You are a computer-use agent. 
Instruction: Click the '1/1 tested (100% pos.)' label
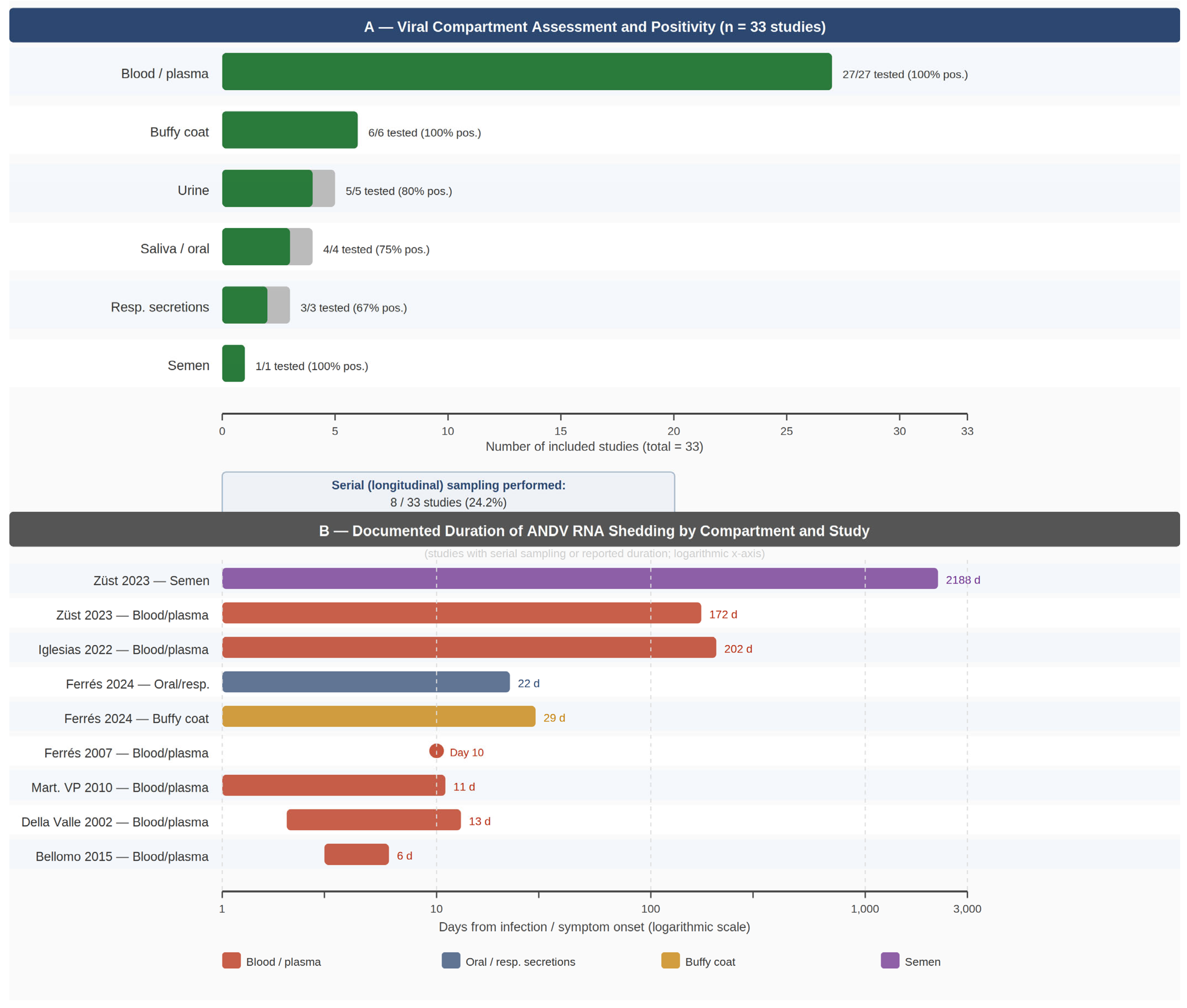click(x=311, y=366)
